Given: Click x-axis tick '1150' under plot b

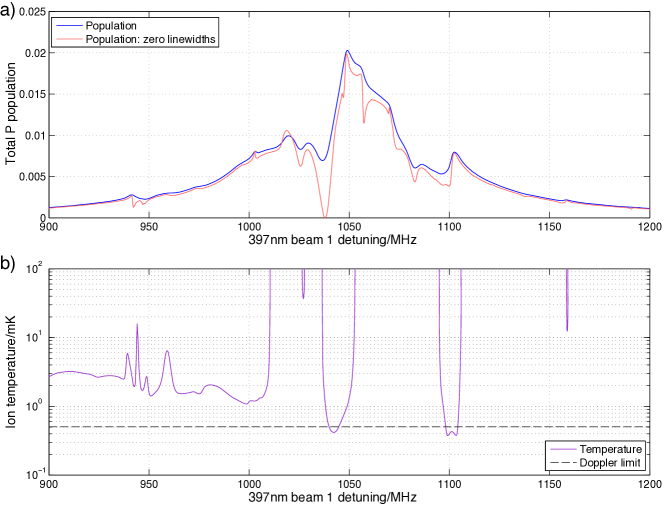Looking at the screenshot, I should click(x=549, y=485).
